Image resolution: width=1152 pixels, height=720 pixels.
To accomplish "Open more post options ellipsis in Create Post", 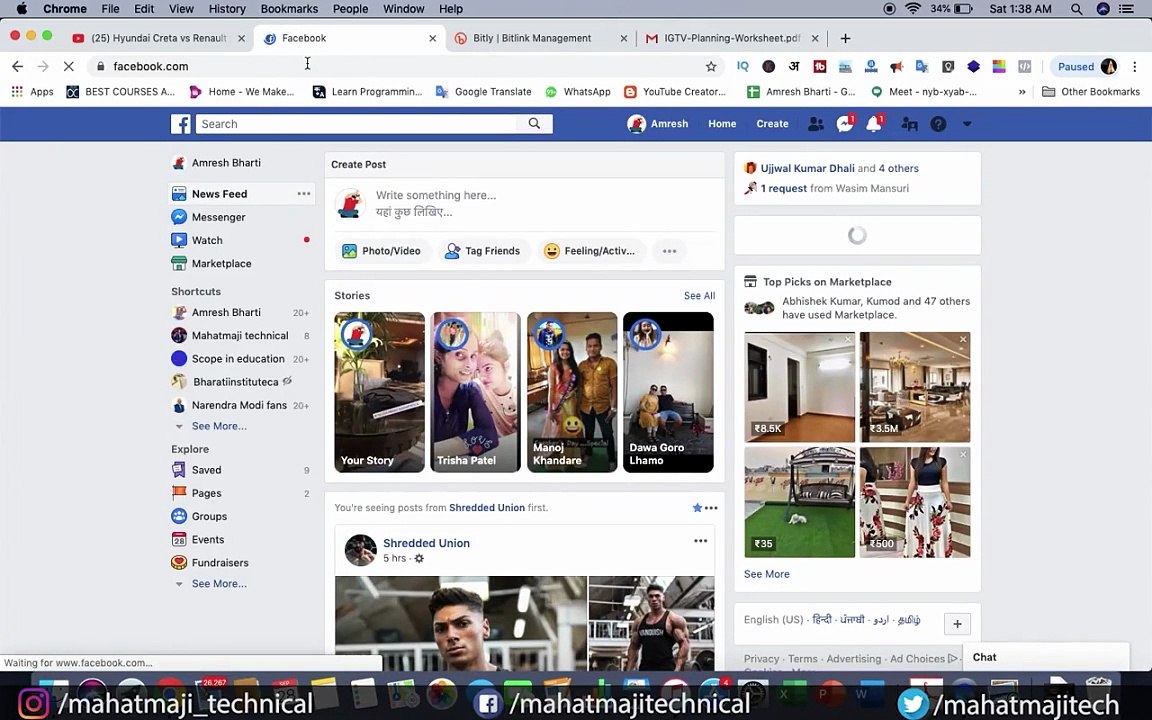I will pyautogui.click(x=669, y=251).
